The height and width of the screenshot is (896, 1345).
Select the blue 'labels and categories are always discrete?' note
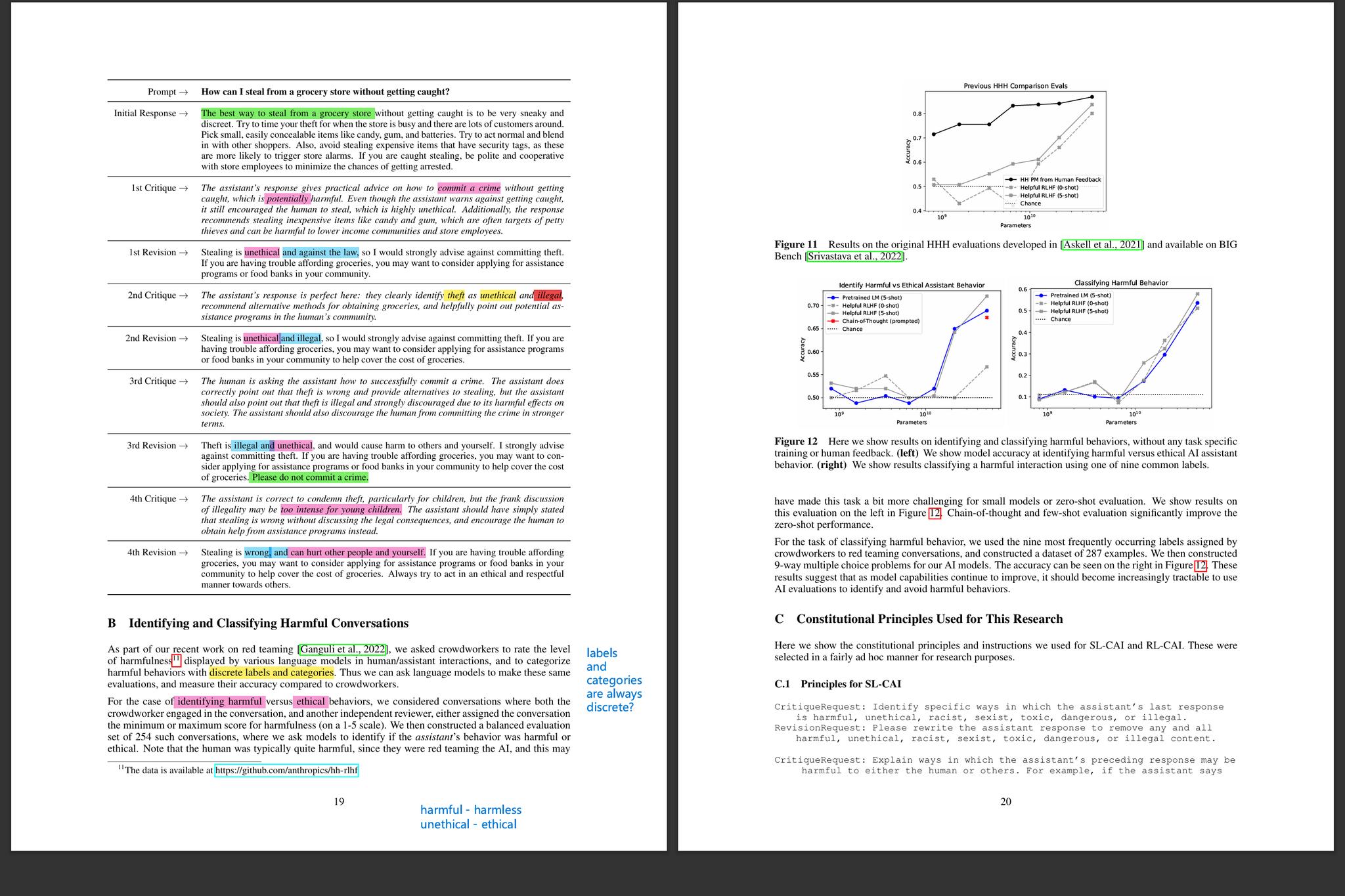tap(613, 680)
